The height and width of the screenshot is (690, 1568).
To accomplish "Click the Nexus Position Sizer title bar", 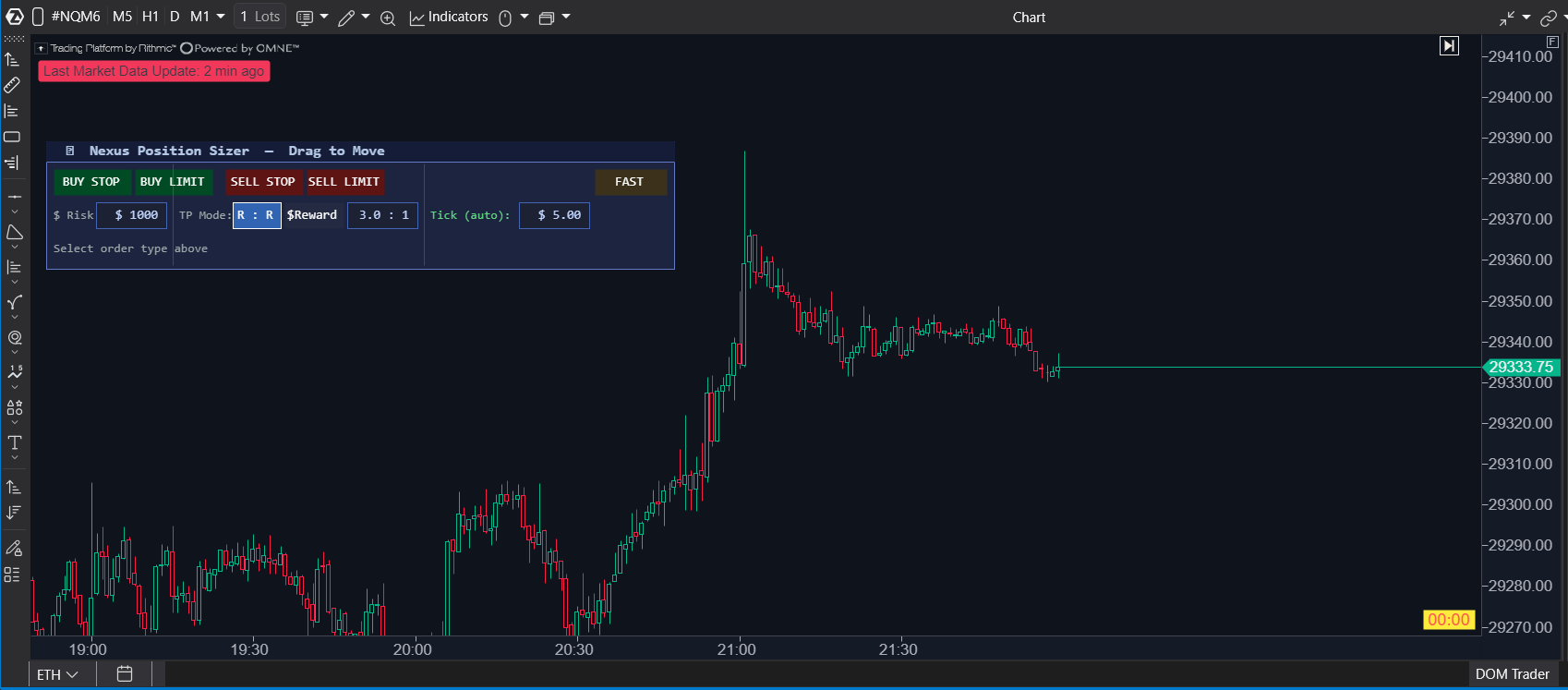I will 360,151.
